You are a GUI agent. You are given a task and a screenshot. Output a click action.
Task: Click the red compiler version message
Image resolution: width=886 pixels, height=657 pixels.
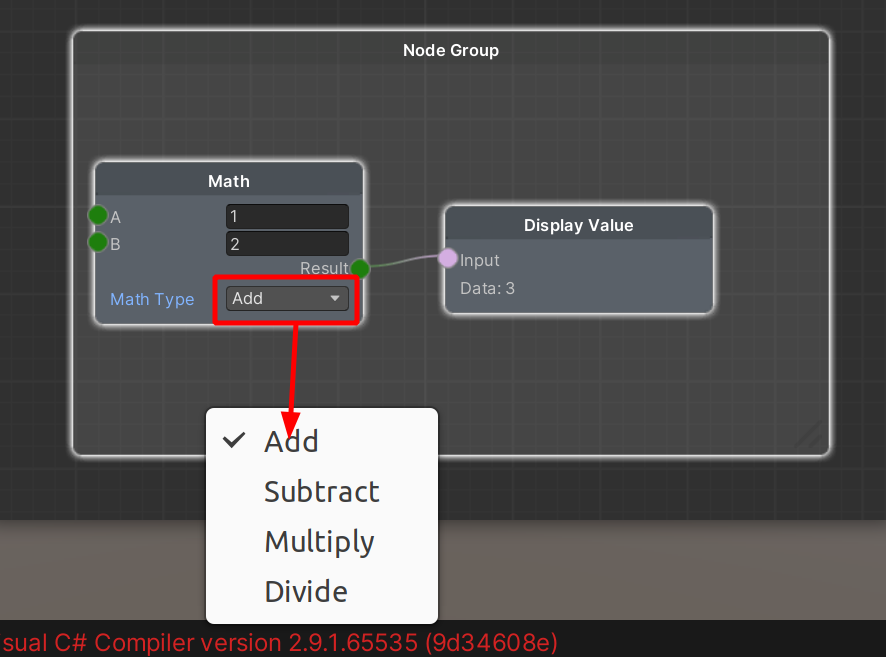279,641
